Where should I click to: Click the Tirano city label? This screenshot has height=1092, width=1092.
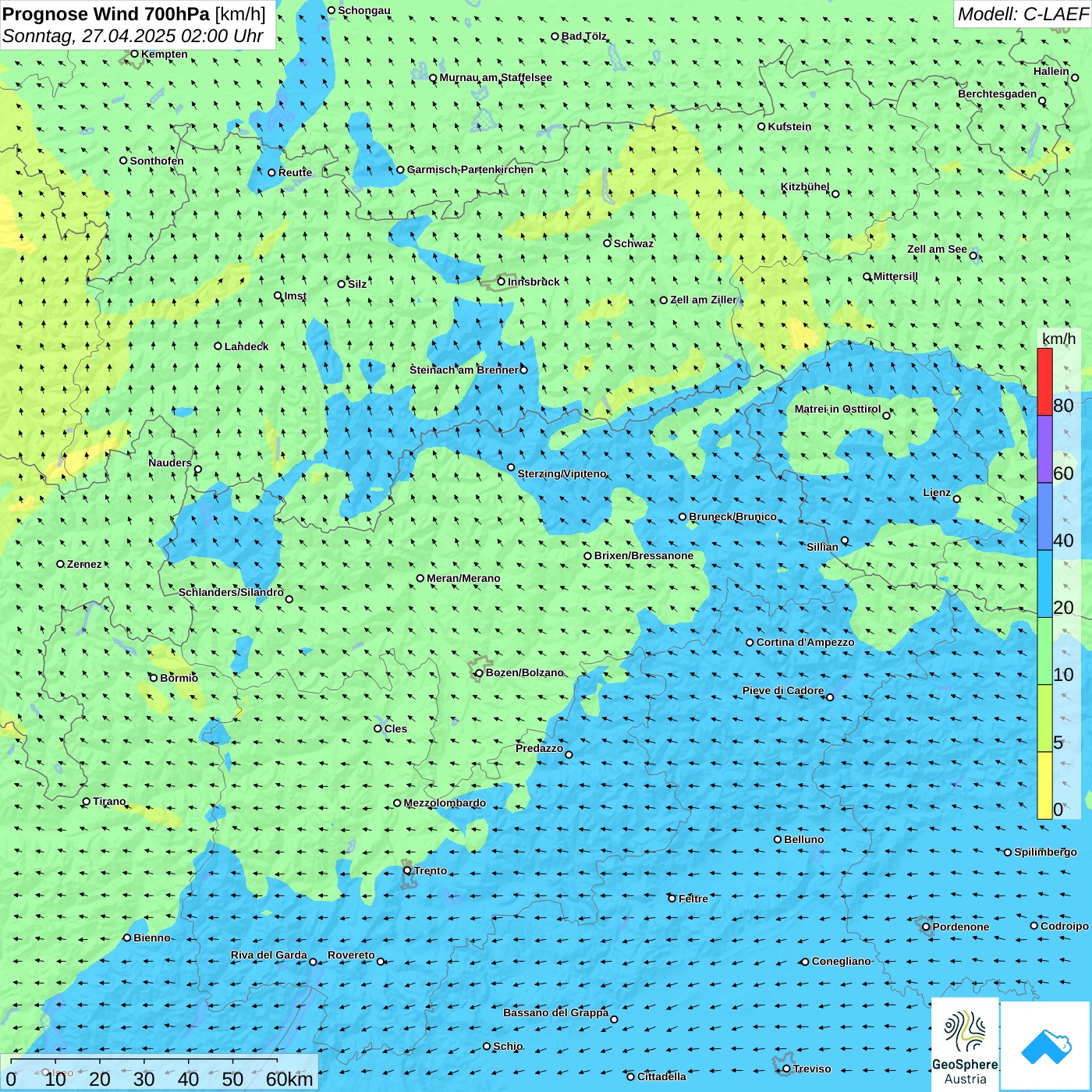coord(109,801)
